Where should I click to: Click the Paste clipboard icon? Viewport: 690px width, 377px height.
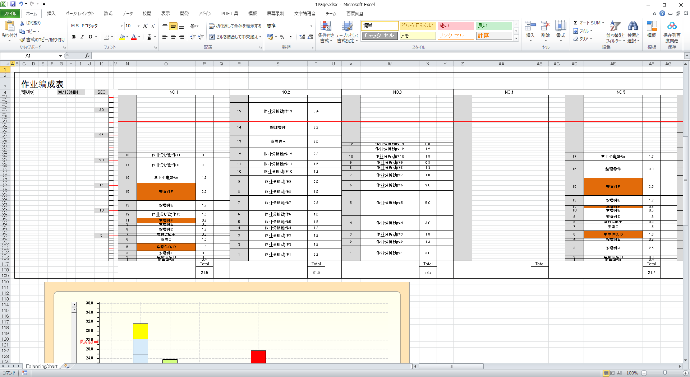pyautogui.click(x=9, y=26)
